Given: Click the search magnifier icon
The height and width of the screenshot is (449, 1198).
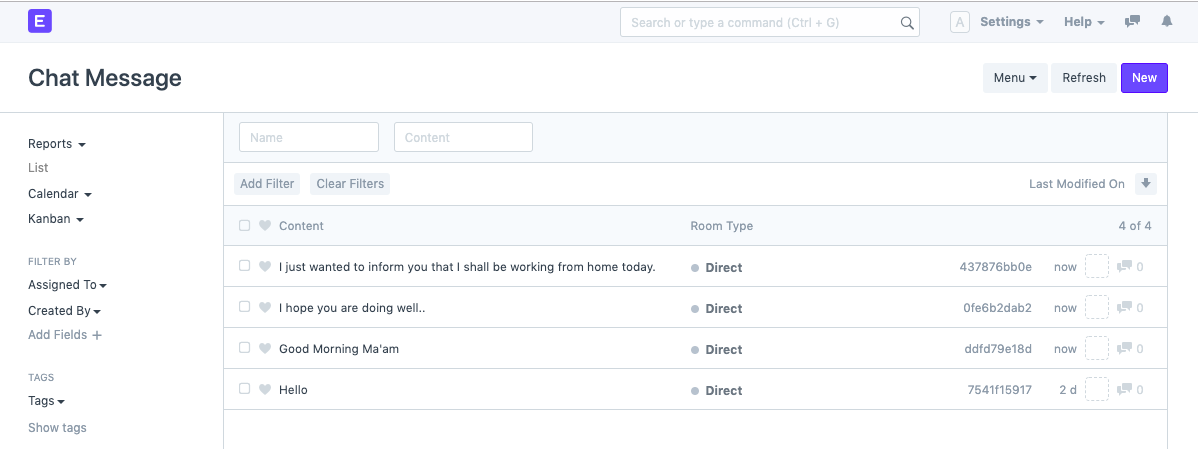Looking at the screenshot, I should pos(906,23).
